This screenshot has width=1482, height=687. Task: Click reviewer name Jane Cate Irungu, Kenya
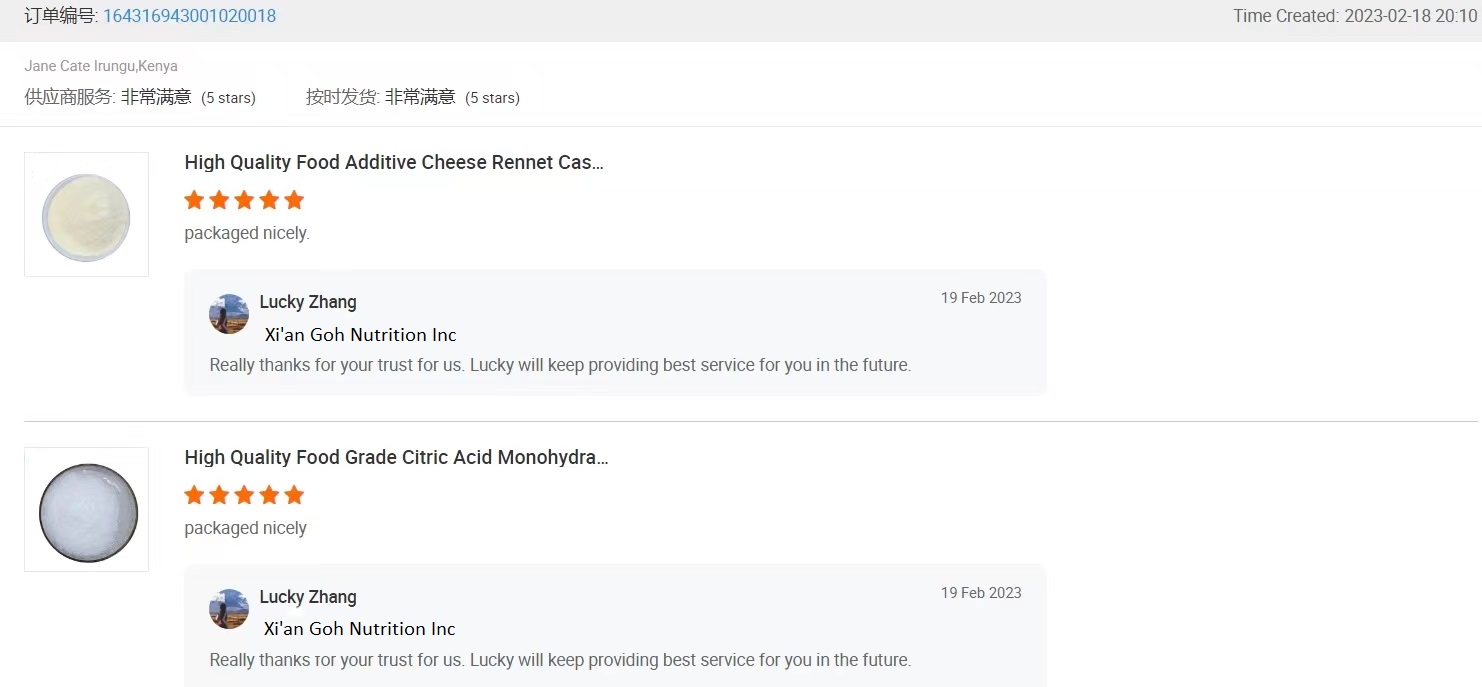101,66
